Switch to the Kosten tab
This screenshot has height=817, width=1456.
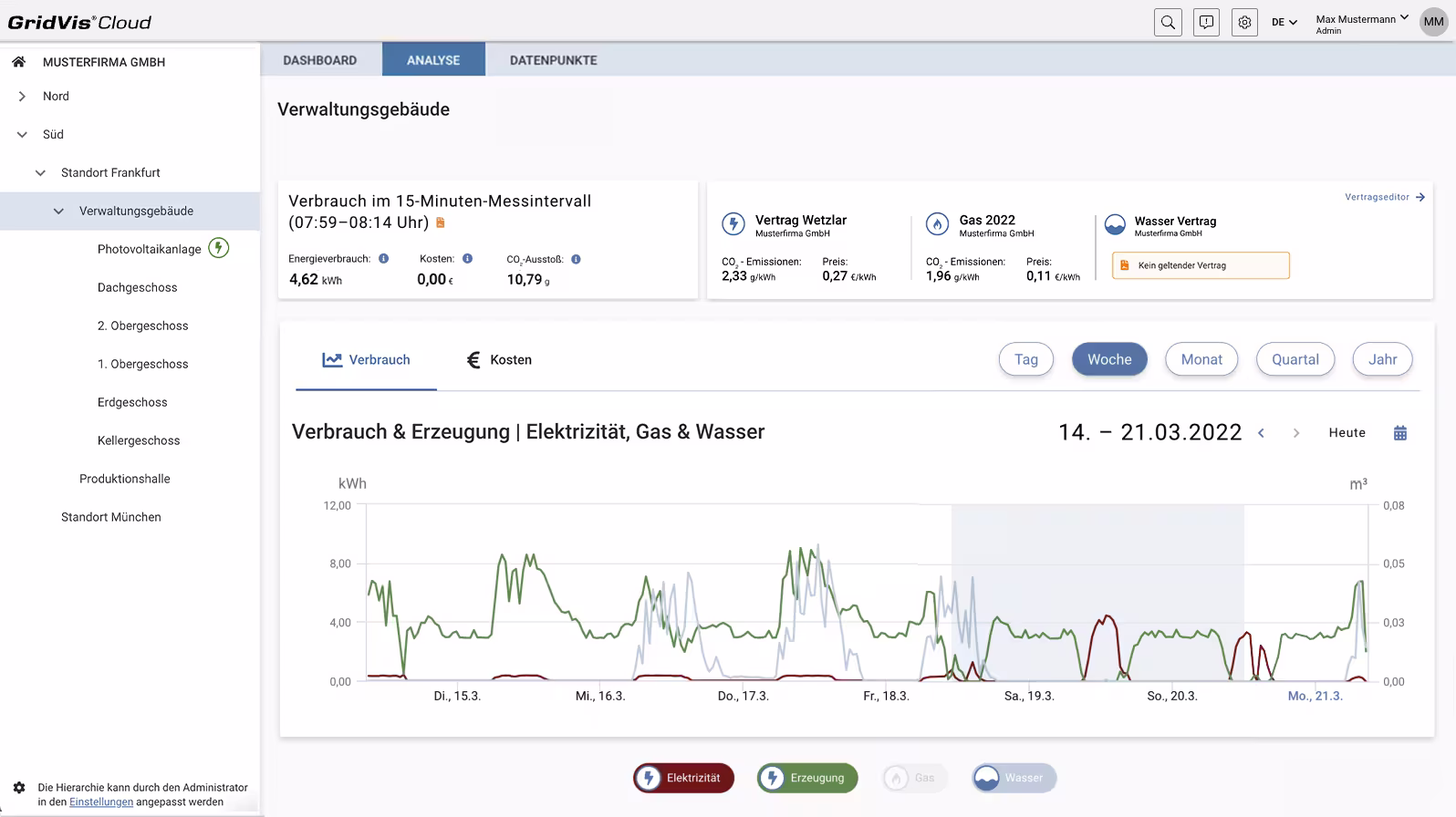(x=499, y=360)
